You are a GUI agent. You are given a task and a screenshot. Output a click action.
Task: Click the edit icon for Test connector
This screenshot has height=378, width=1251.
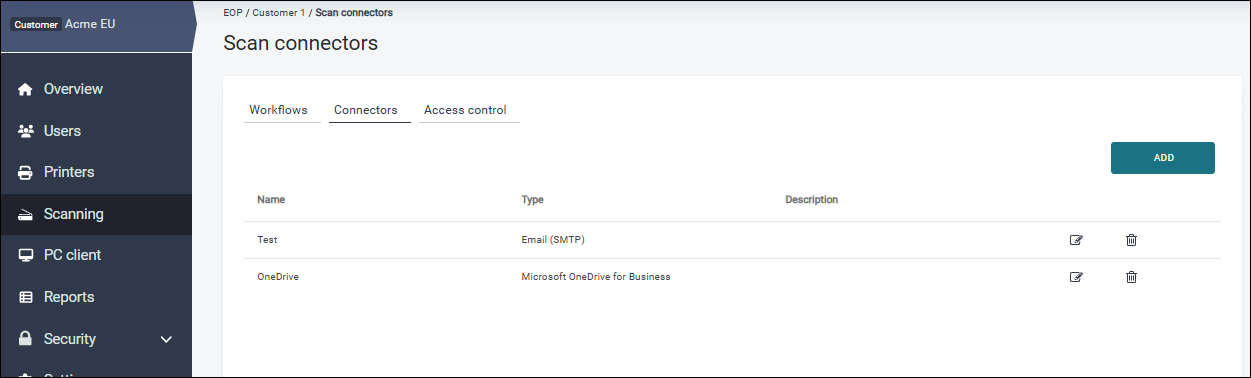pyautogui.click(x=1076, y=240)
